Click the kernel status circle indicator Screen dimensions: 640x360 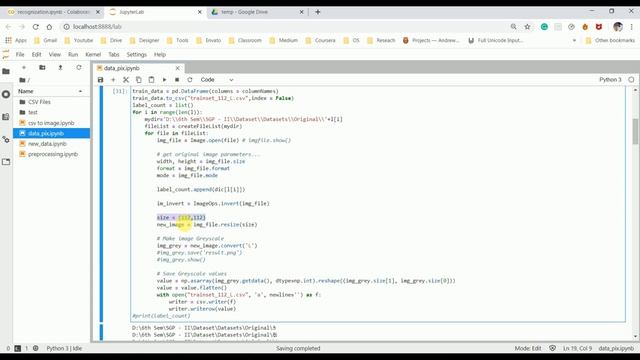631,80
